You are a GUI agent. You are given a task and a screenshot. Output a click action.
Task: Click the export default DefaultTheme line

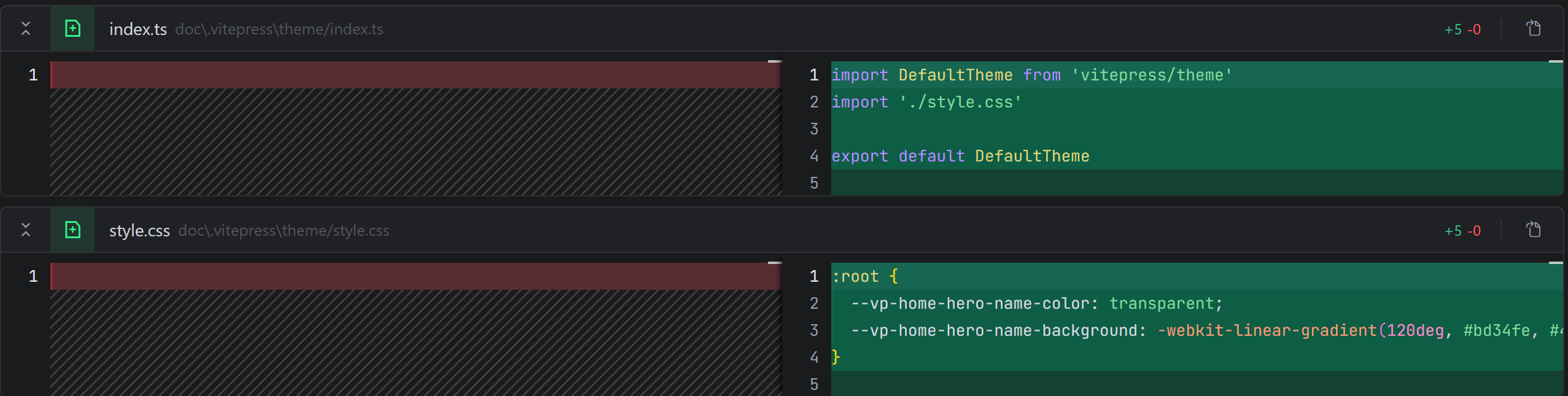(x=960, y=156)
